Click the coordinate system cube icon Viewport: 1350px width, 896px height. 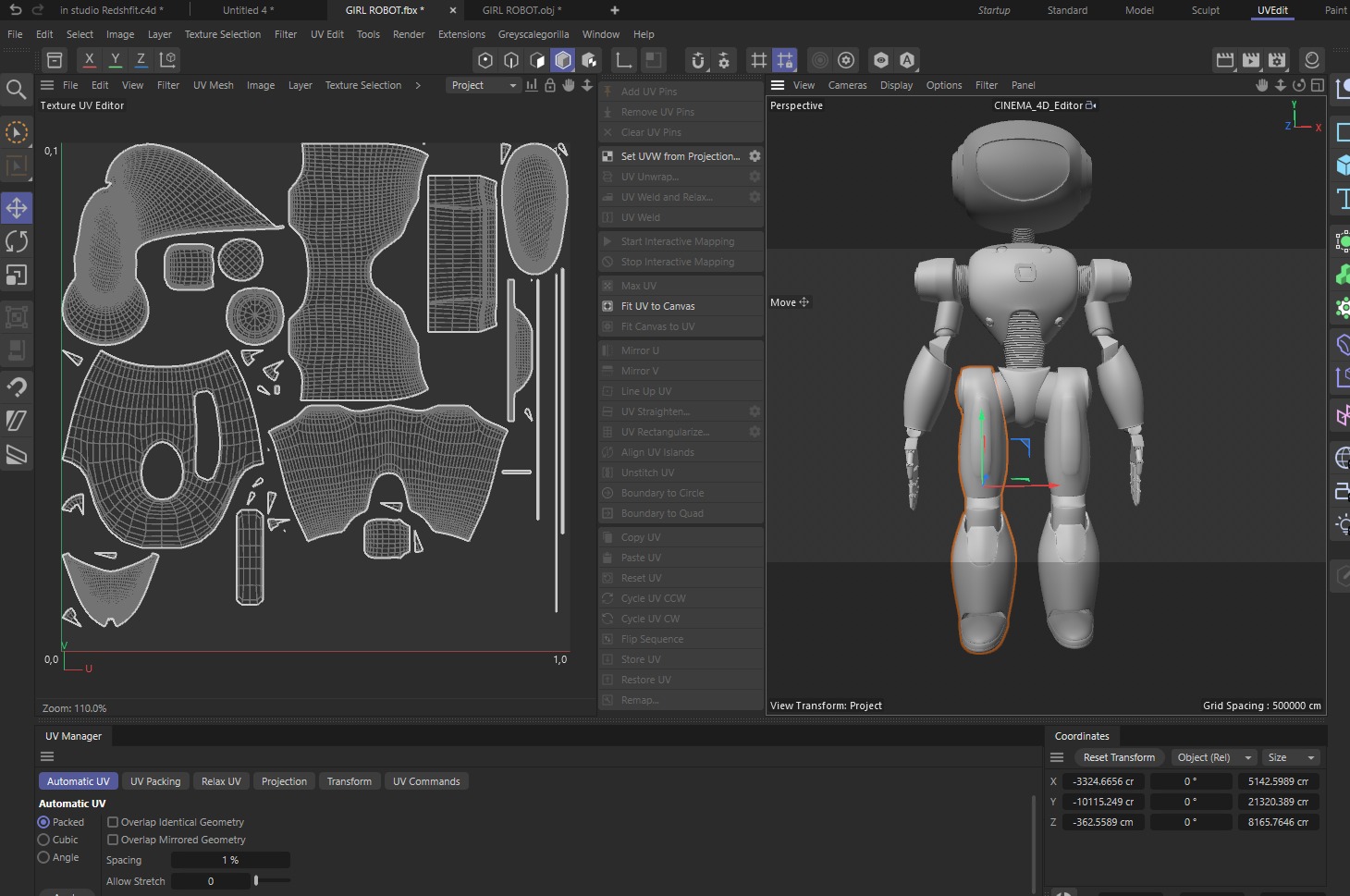[x=167, y=60]
